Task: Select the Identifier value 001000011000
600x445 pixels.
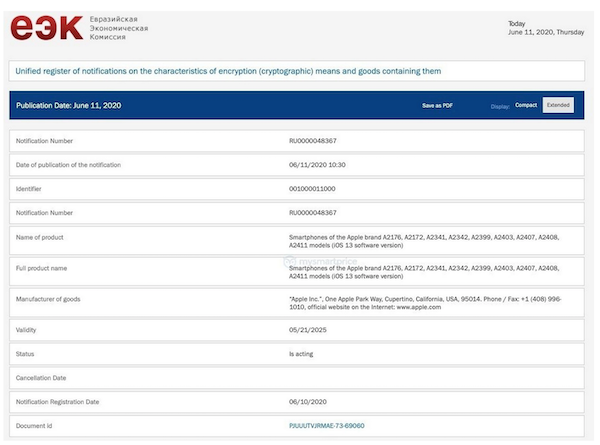Action: (x=312, y=188)
